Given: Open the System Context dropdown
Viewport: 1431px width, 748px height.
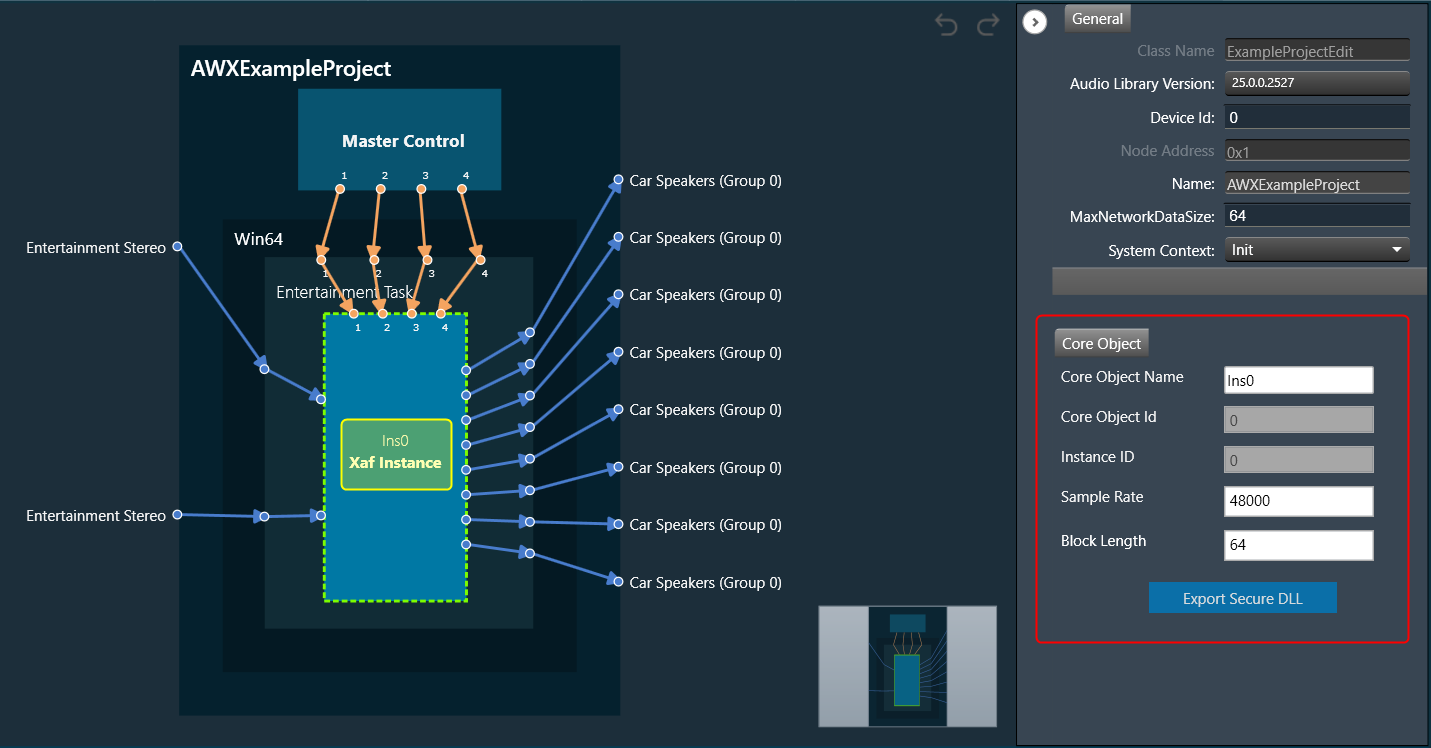Looking at the screenshot, I should coord(1316,250).
